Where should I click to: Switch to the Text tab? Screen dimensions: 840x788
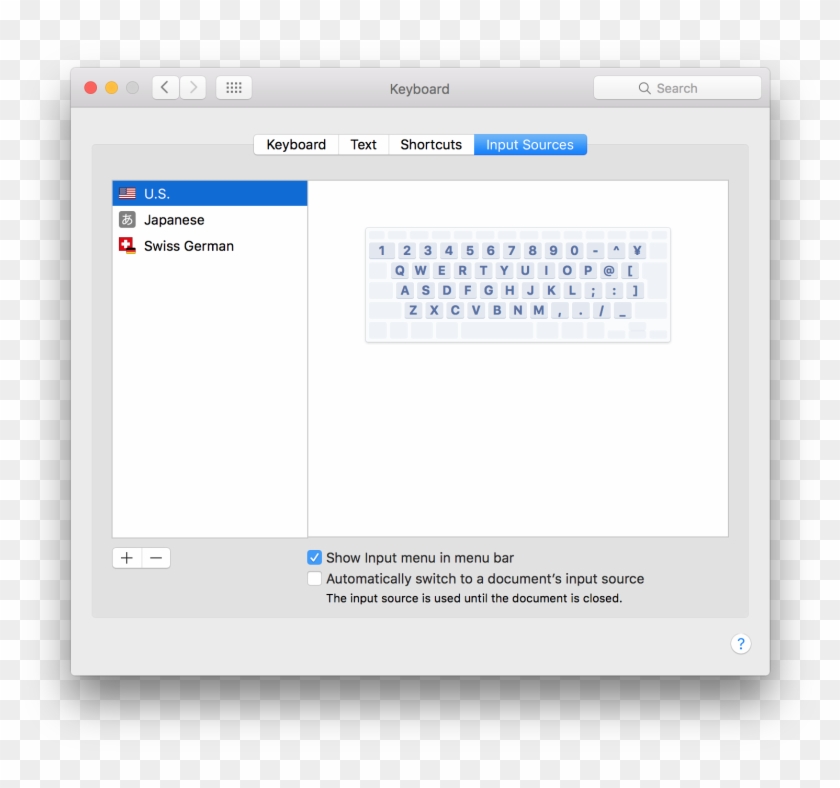(363, 144)
